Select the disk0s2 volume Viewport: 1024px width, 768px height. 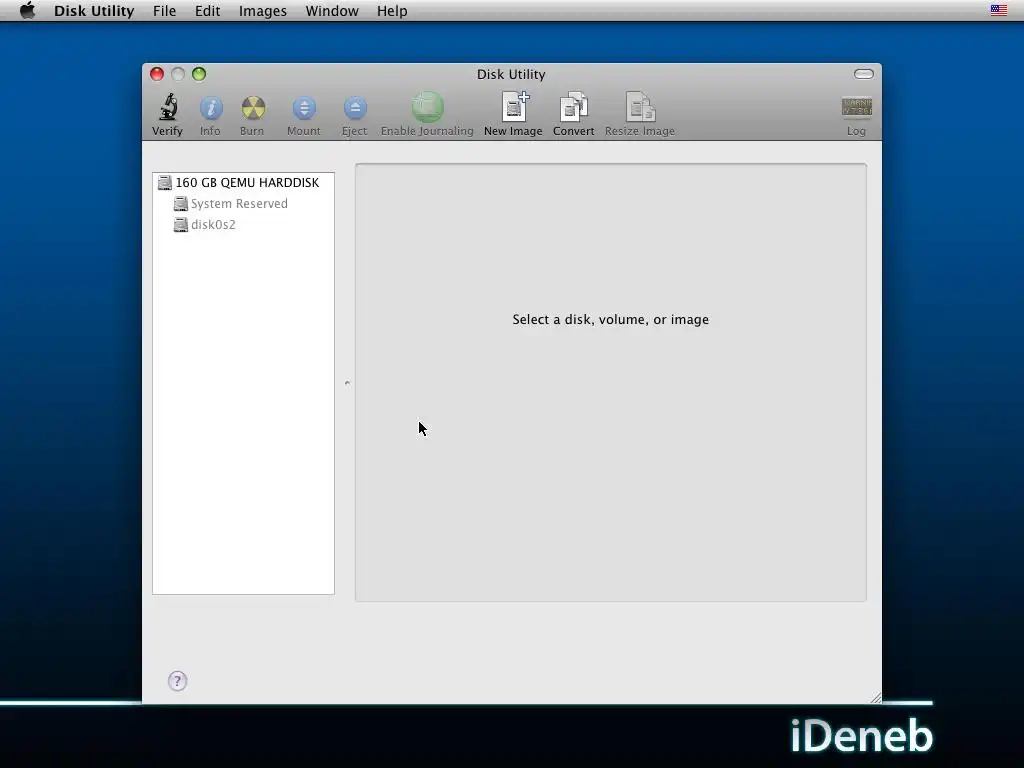pos(243,225)
